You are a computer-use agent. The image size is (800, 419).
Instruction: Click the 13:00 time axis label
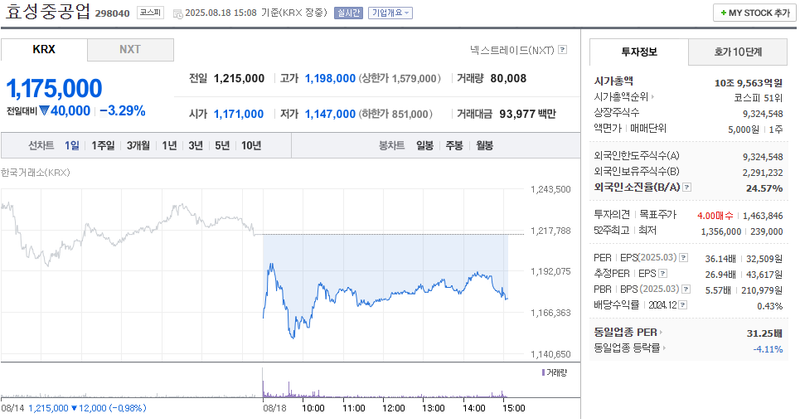click(x=434, y=408)
